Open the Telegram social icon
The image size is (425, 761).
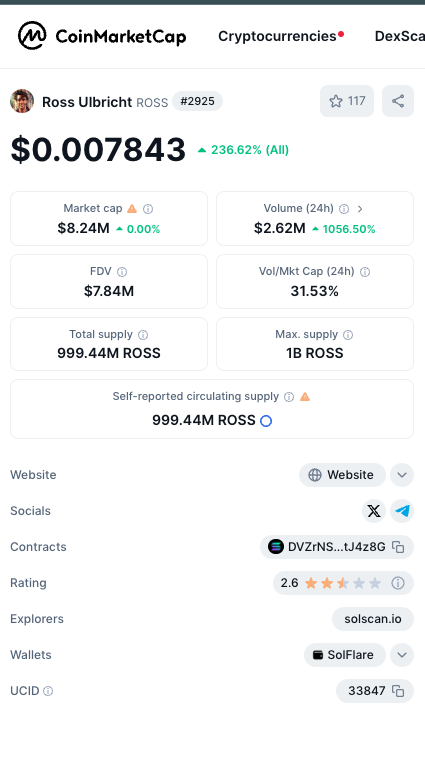402,511
